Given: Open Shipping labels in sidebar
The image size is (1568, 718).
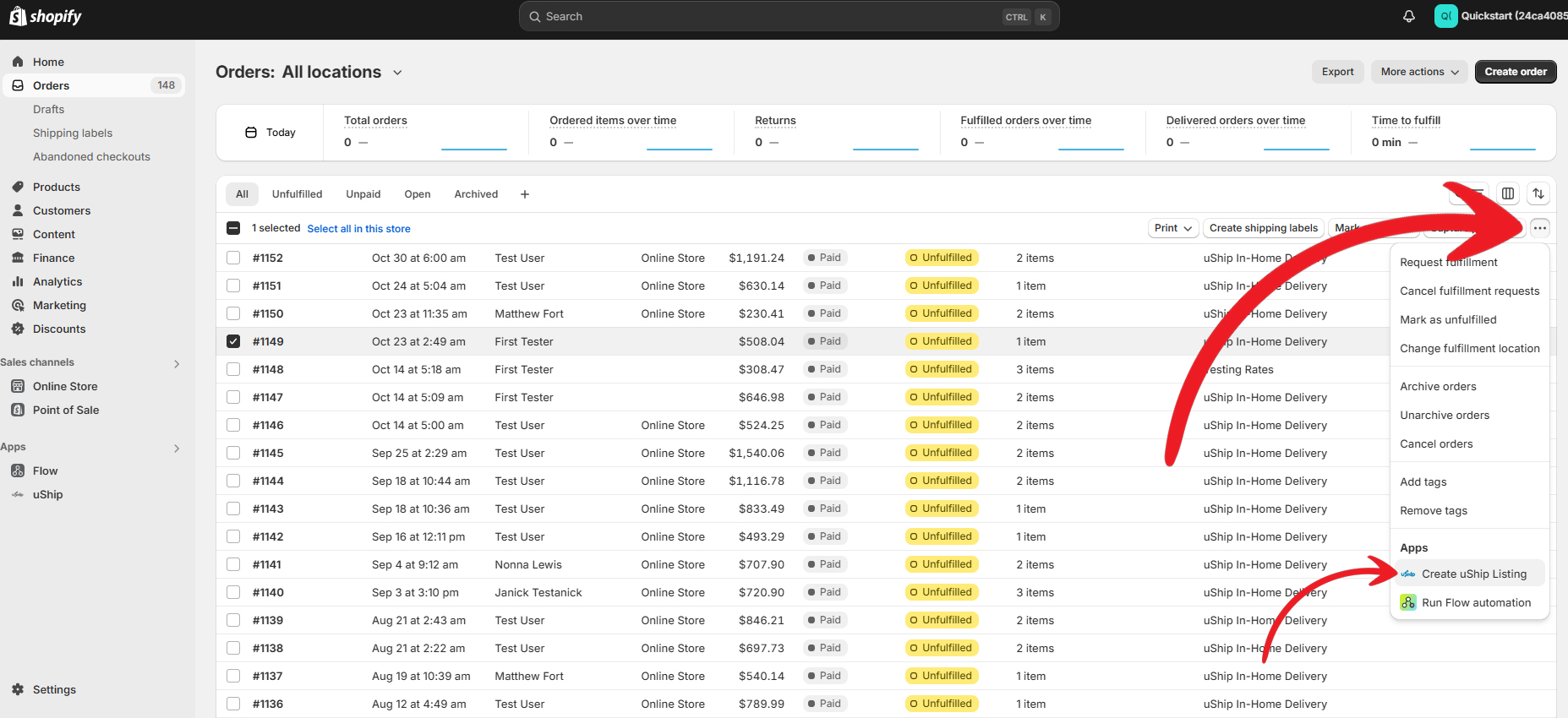Looking at the screenshot, I should tap(73, 133).
